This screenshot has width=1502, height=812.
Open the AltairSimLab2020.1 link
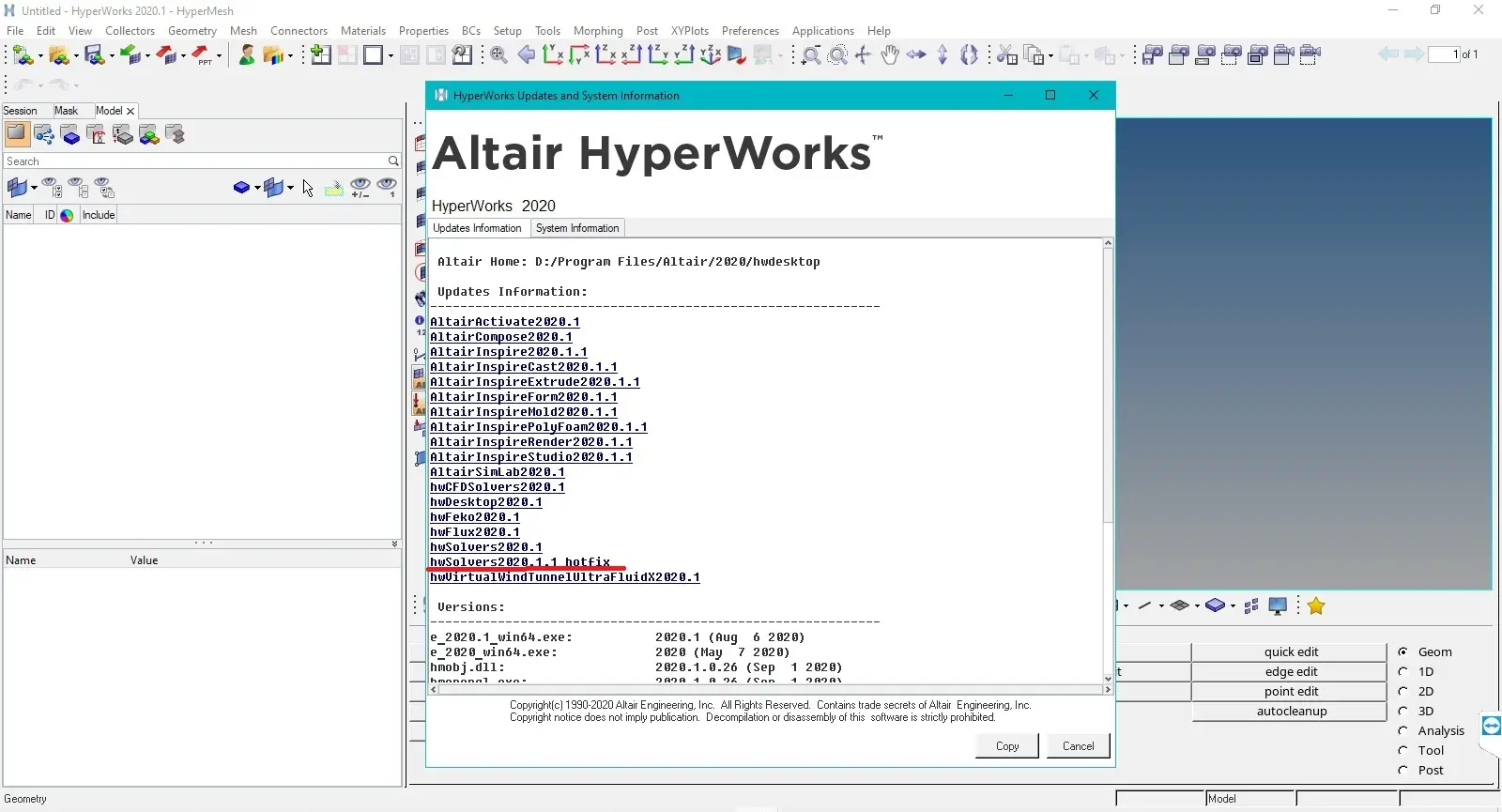498,472
